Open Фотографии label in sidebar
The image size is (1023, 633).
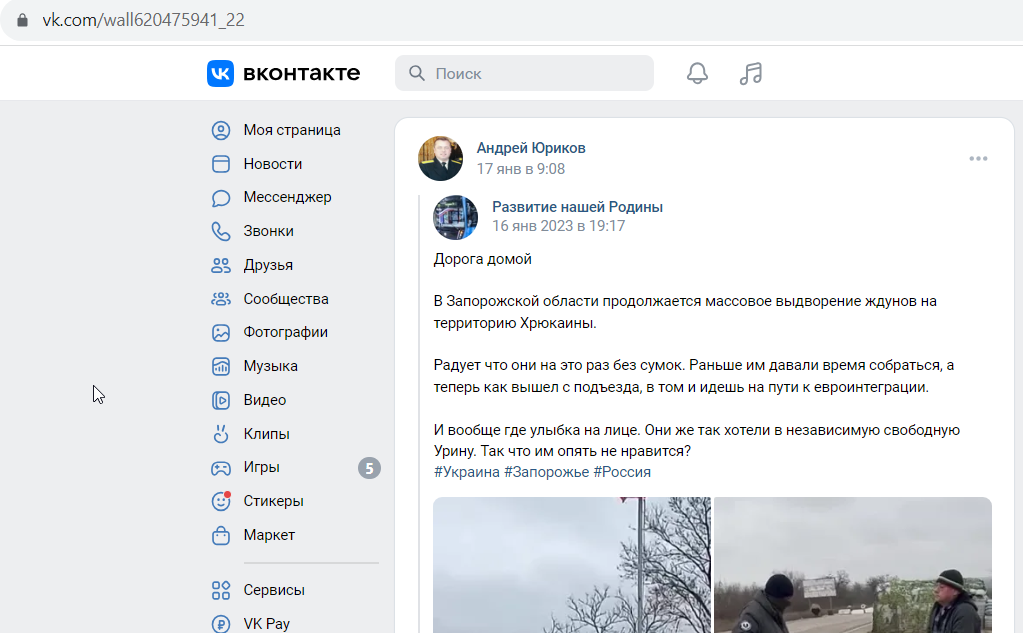click(285, 332)
